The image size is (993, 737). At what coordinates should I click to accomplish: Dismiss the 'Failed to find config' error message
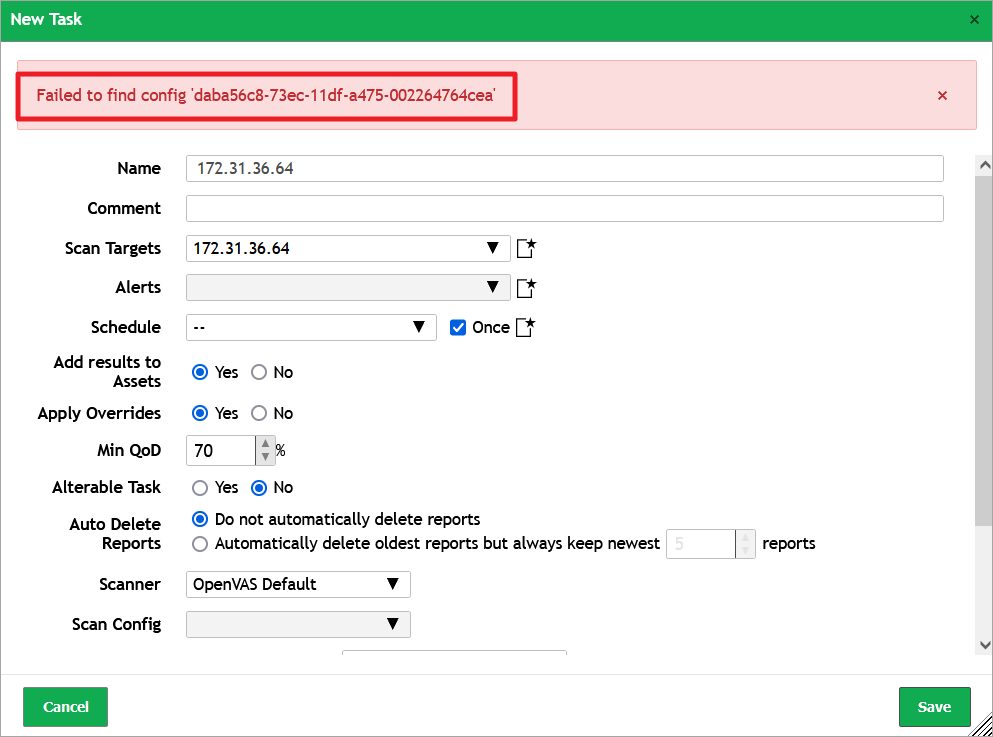[941, 95]
